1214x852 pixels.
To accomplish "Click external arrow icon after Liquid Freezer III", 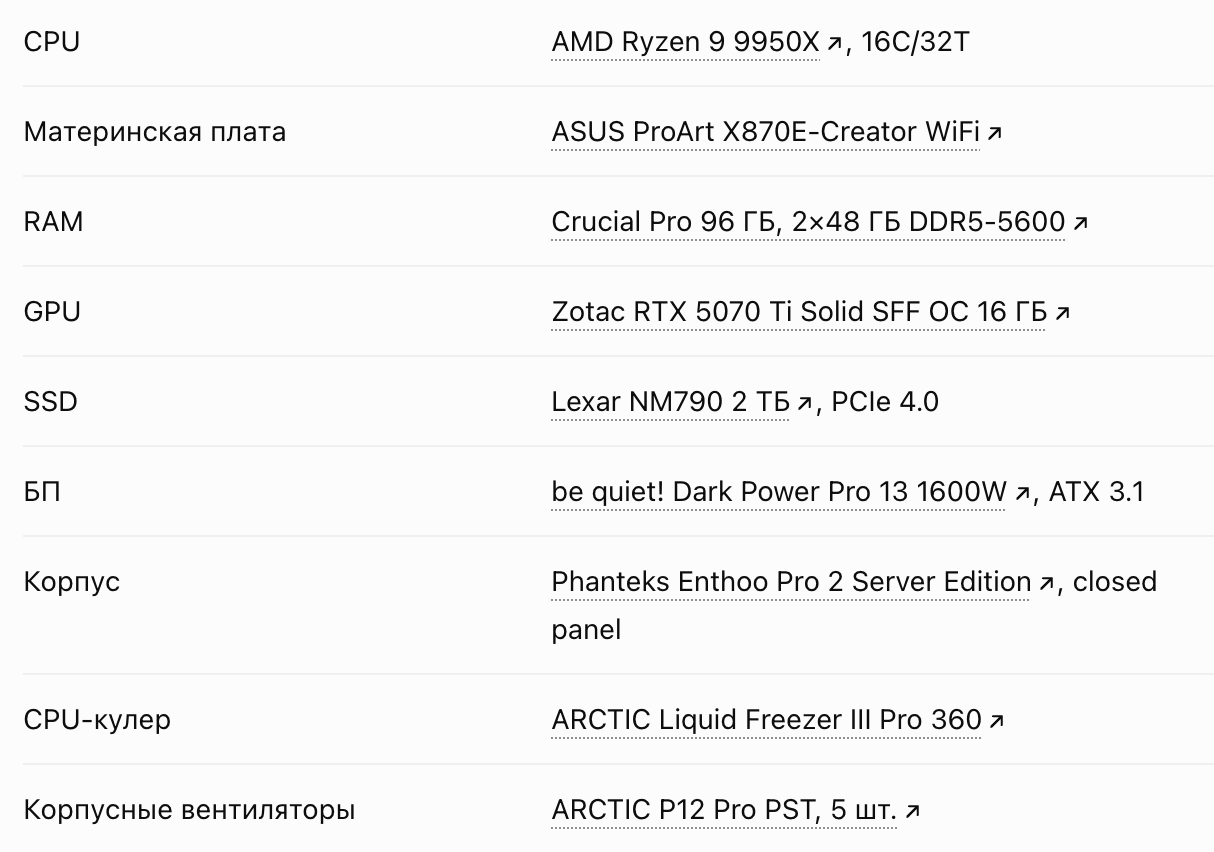I will 996,722.
